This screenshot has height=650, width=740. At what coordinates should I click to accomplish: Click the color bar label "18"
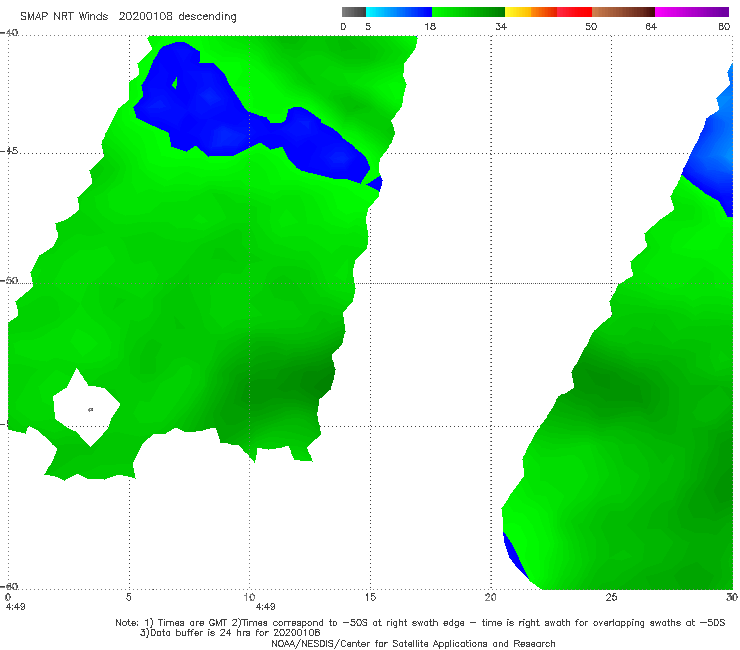(430, 27)
